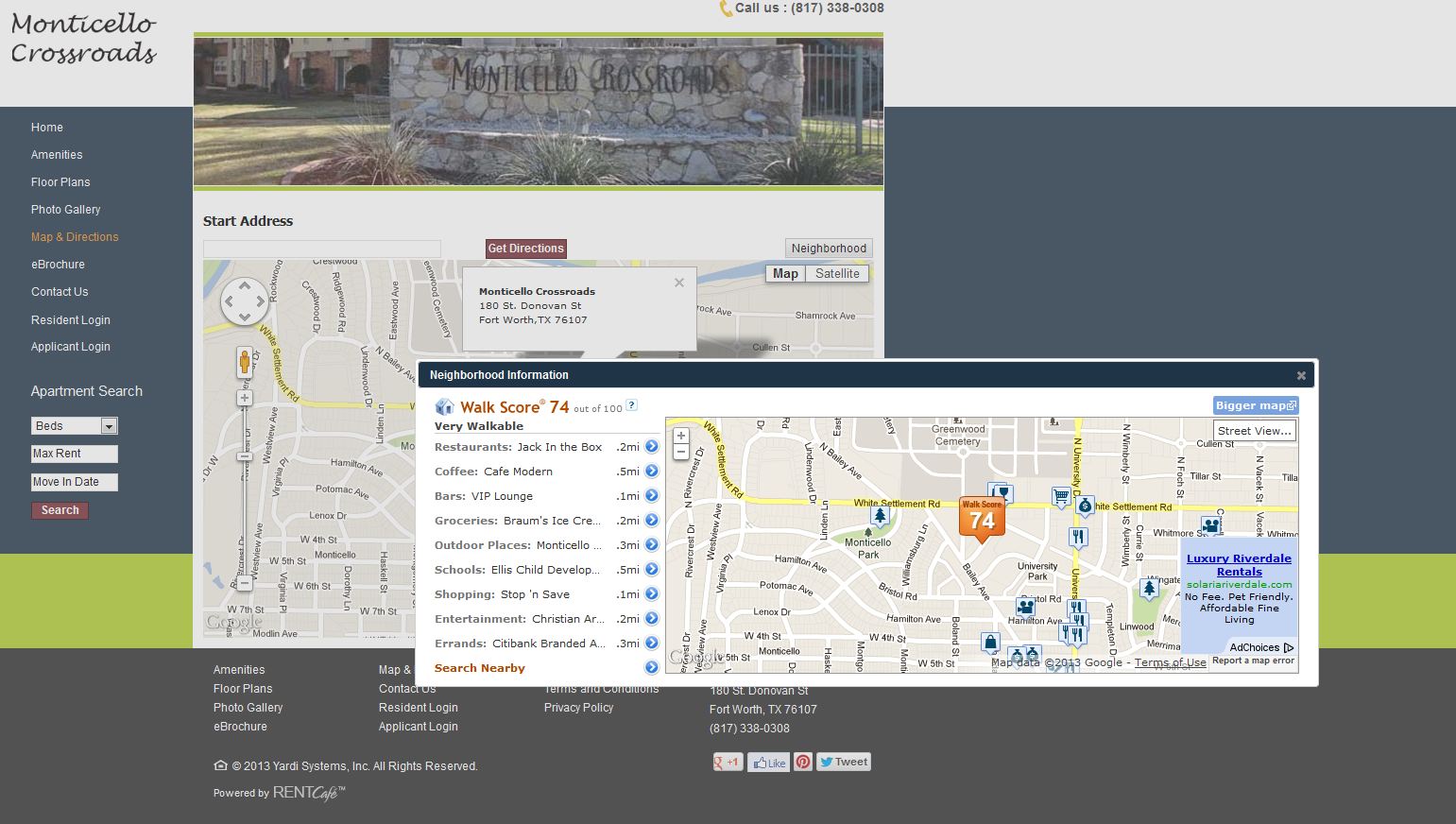Open Applicant Login in the sidebar

[x=71, y=347]
